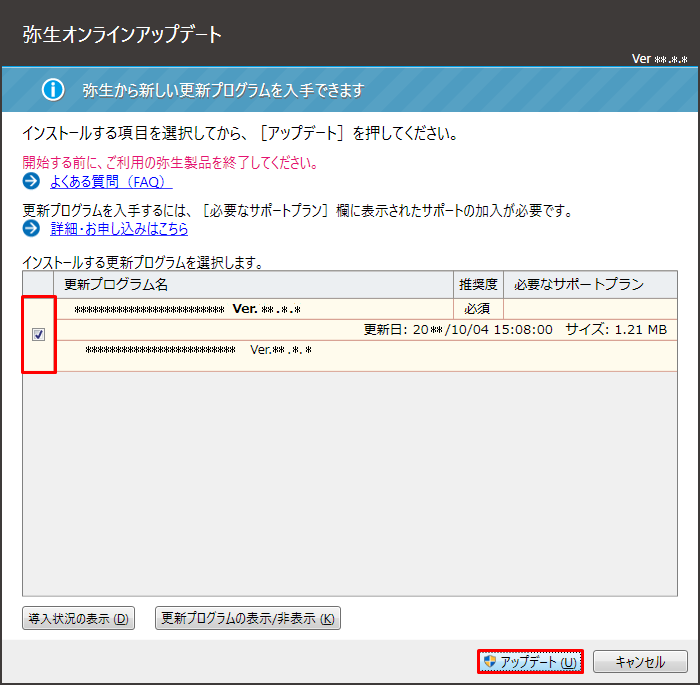Click 導入状況の表示 (D) button
700x685 pixels.
tap(79, 618)
